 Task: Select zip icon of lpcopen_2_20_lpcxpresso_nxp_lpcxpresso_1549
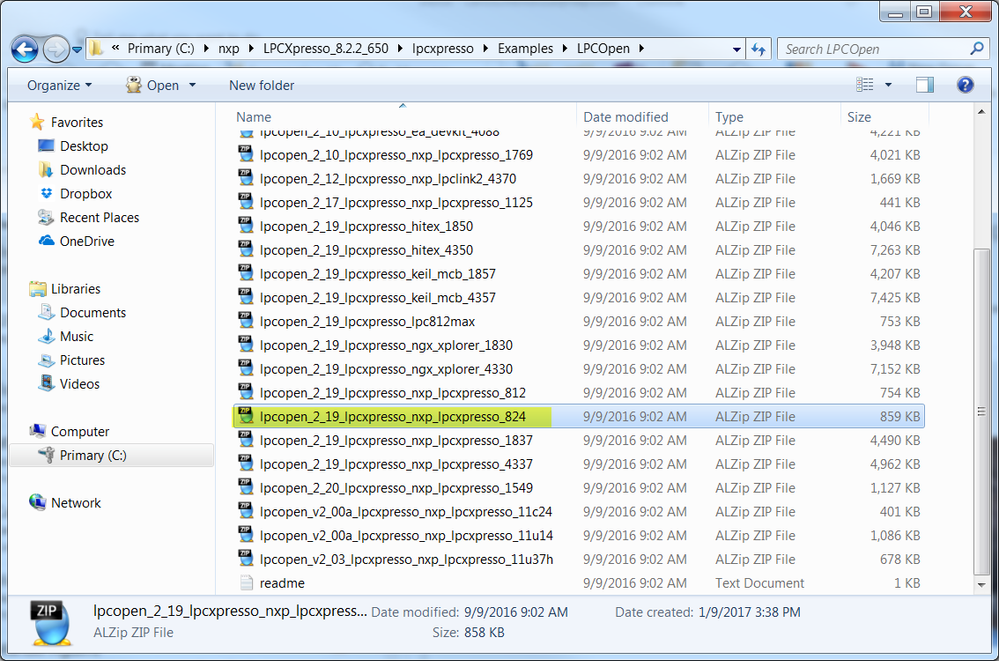click(245, 487)
